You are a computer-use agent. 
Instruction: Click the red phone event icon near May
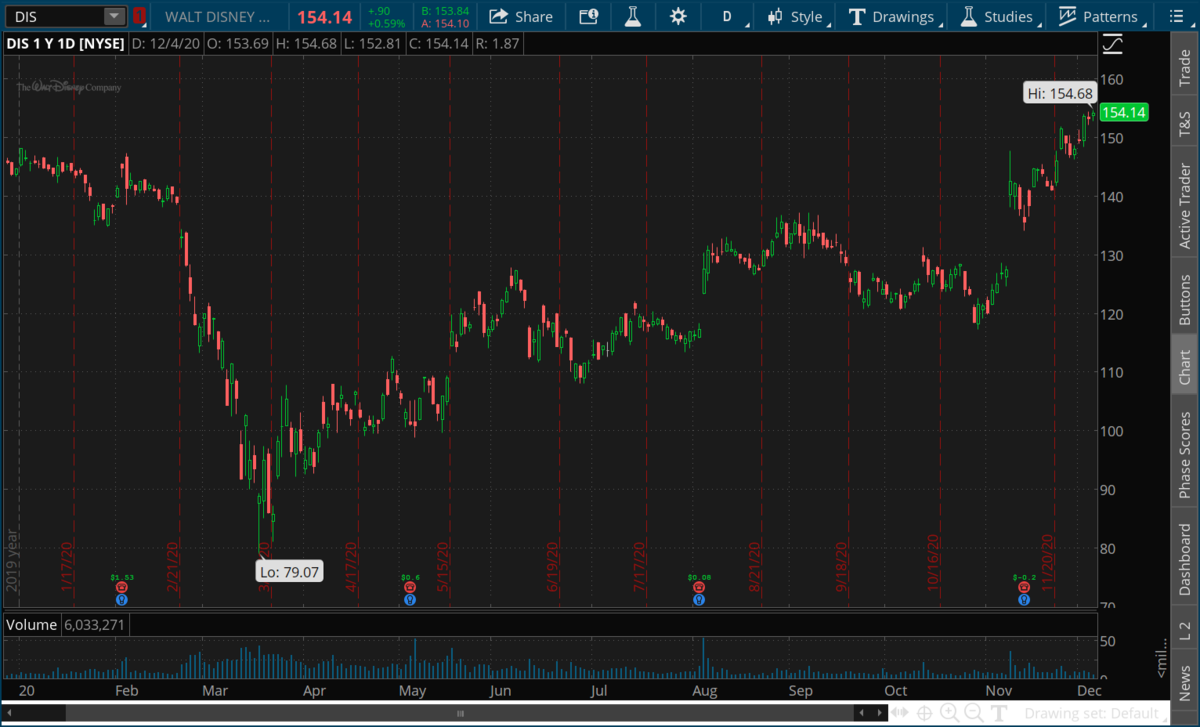point(410,588)
